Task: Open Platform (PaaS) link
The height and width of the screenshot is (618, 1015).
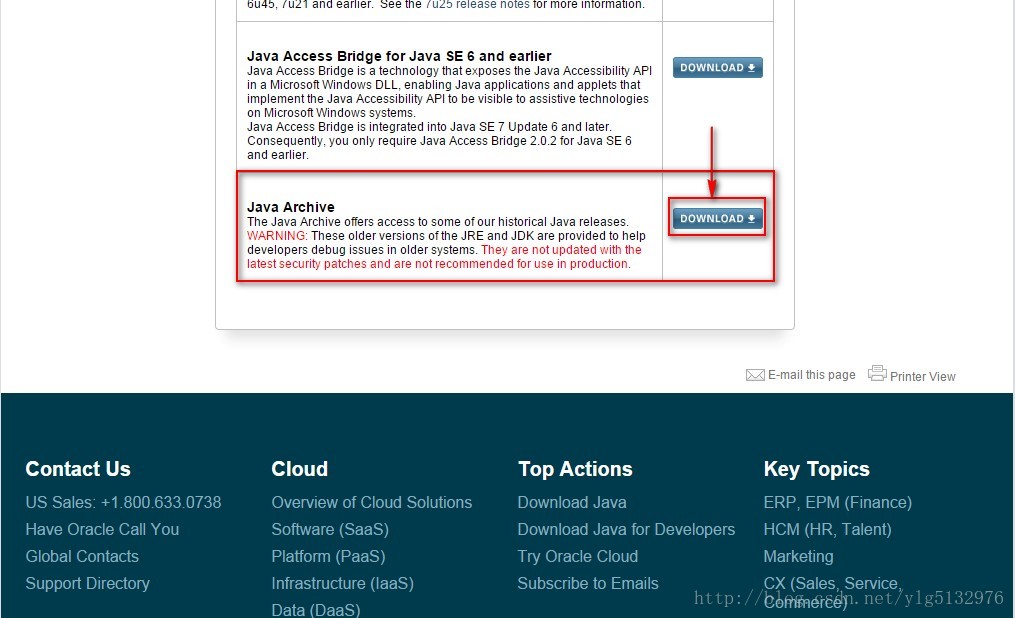Action: (x=328, y=557)
